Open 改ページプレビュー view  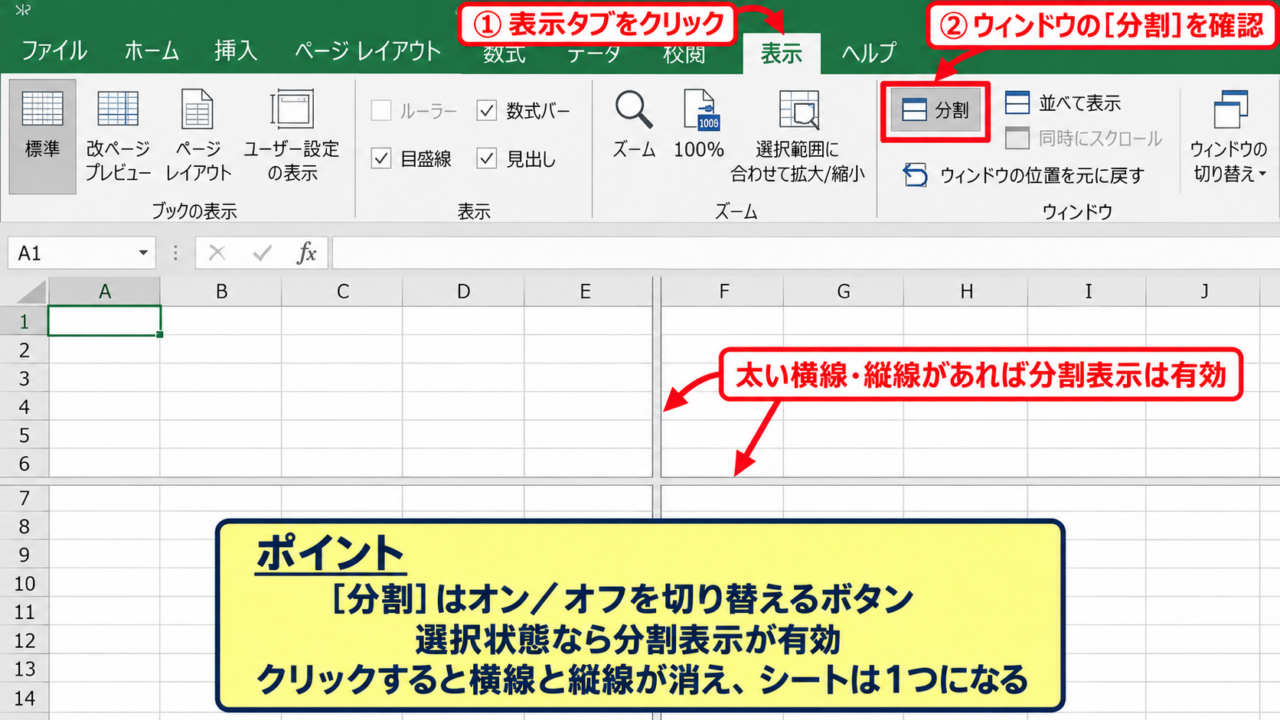(118, 136)
